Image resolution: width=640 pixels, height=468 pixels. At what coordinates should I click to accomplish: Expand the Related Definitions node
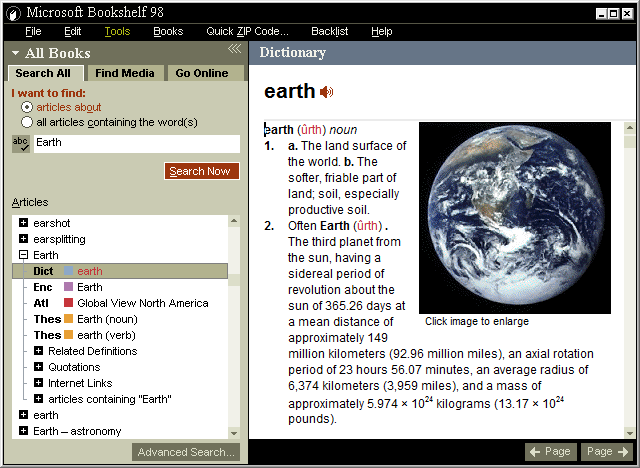pyautogui.click(x=38, y=351)
